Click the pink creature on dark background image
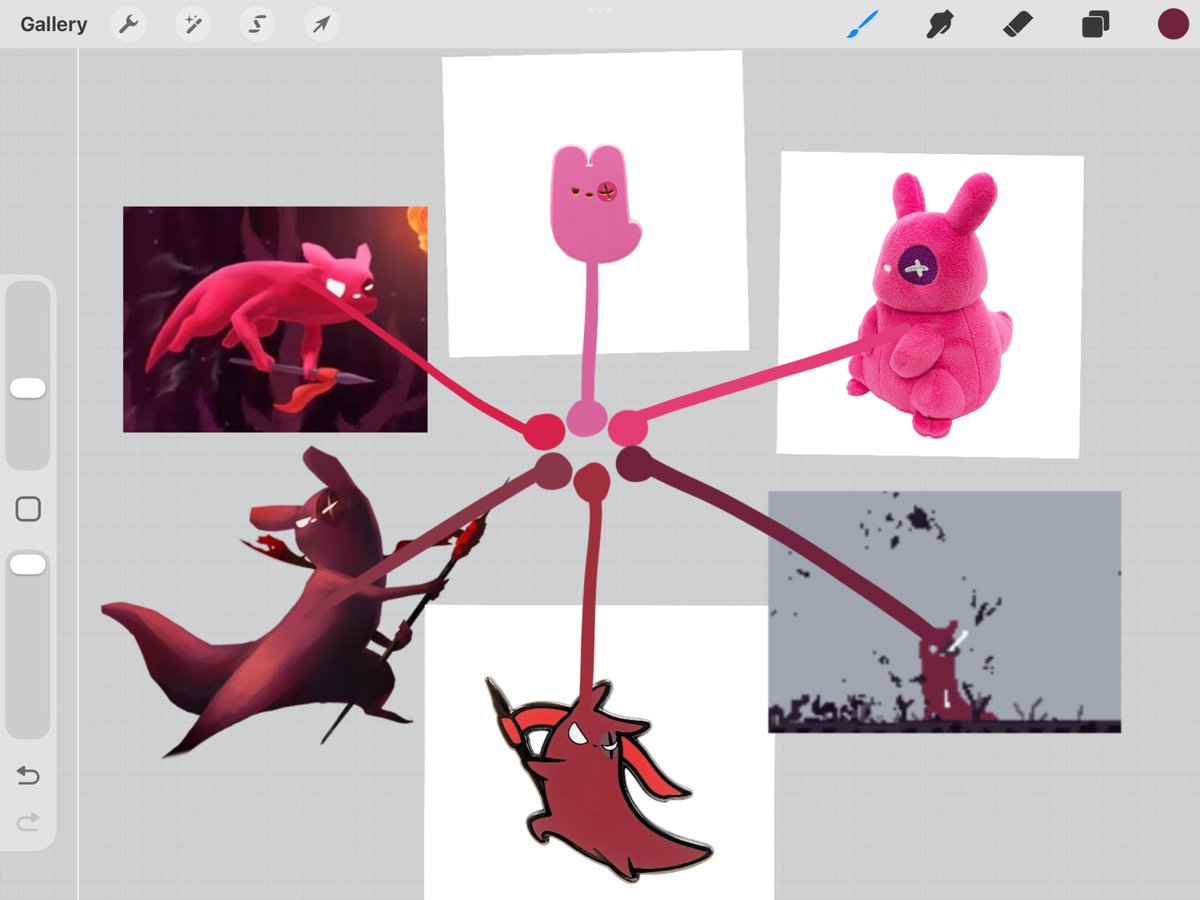Viewport: 1200px width, 900px height. pyautogui.click(x=275, y=319)
